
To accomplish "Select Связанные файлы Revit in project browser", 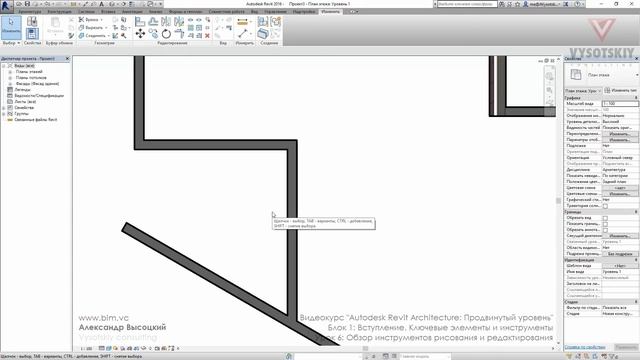I will click(36, 120).
